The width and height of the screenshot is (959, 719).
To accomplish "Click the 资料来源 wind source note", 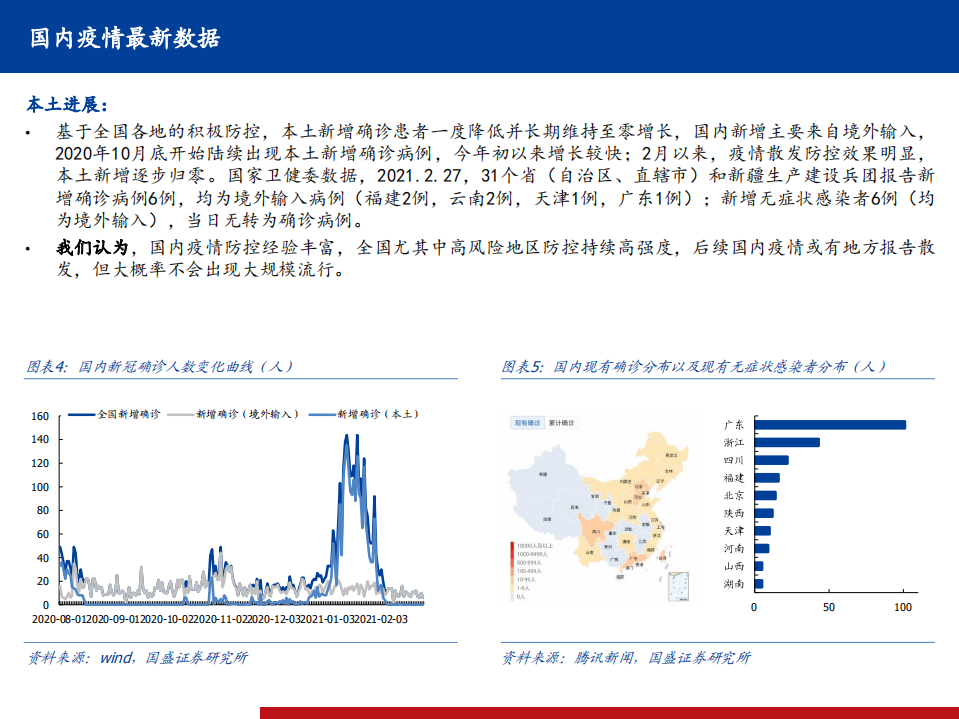I will click(138, 657).
